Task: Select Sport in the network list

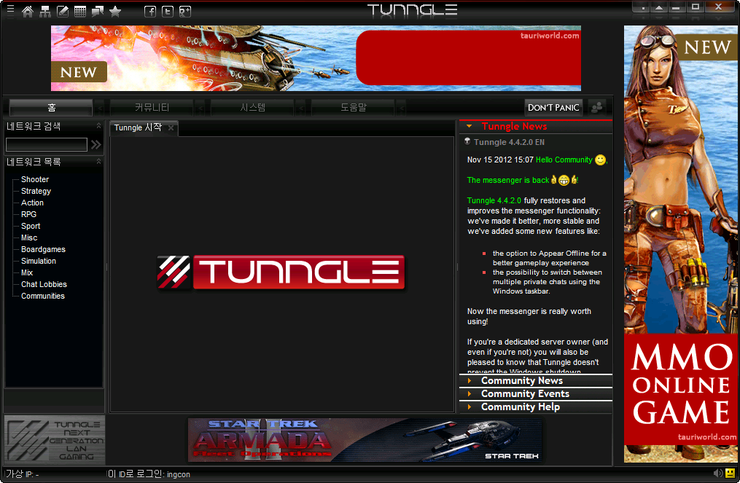Action: click(x=31, y=226)
